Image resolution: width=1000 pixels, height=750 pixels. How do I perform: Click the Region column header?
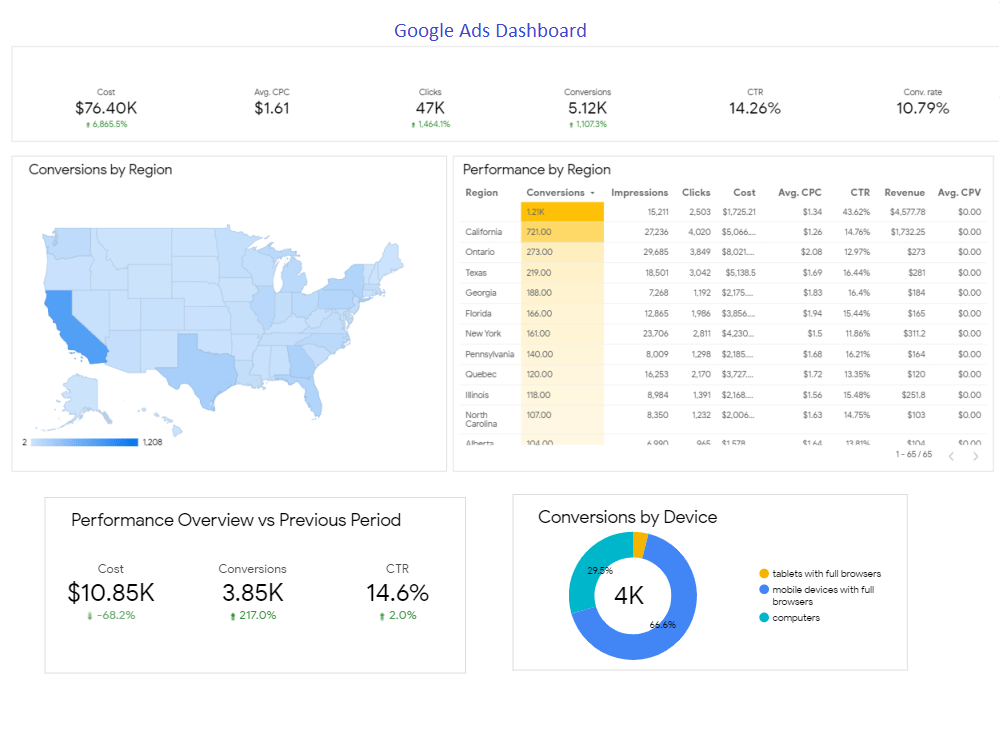point(482,193)
